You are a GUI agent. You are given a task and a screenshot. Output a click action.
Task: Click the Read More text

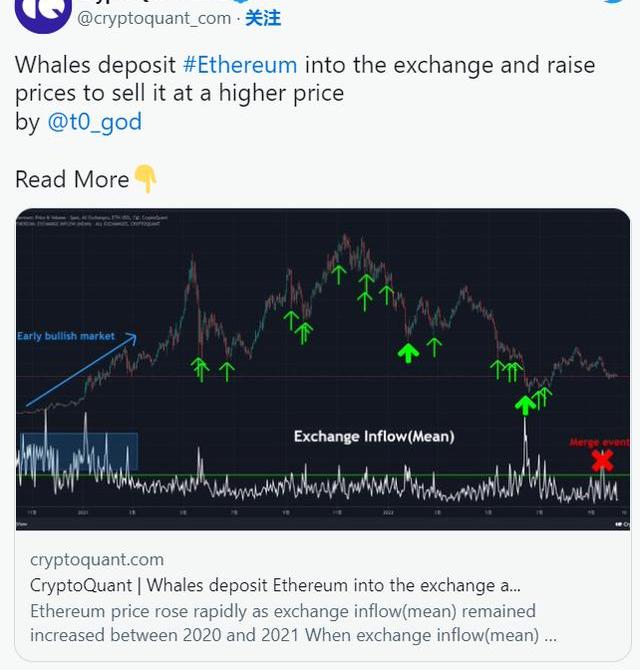click(x=72, y=179)
